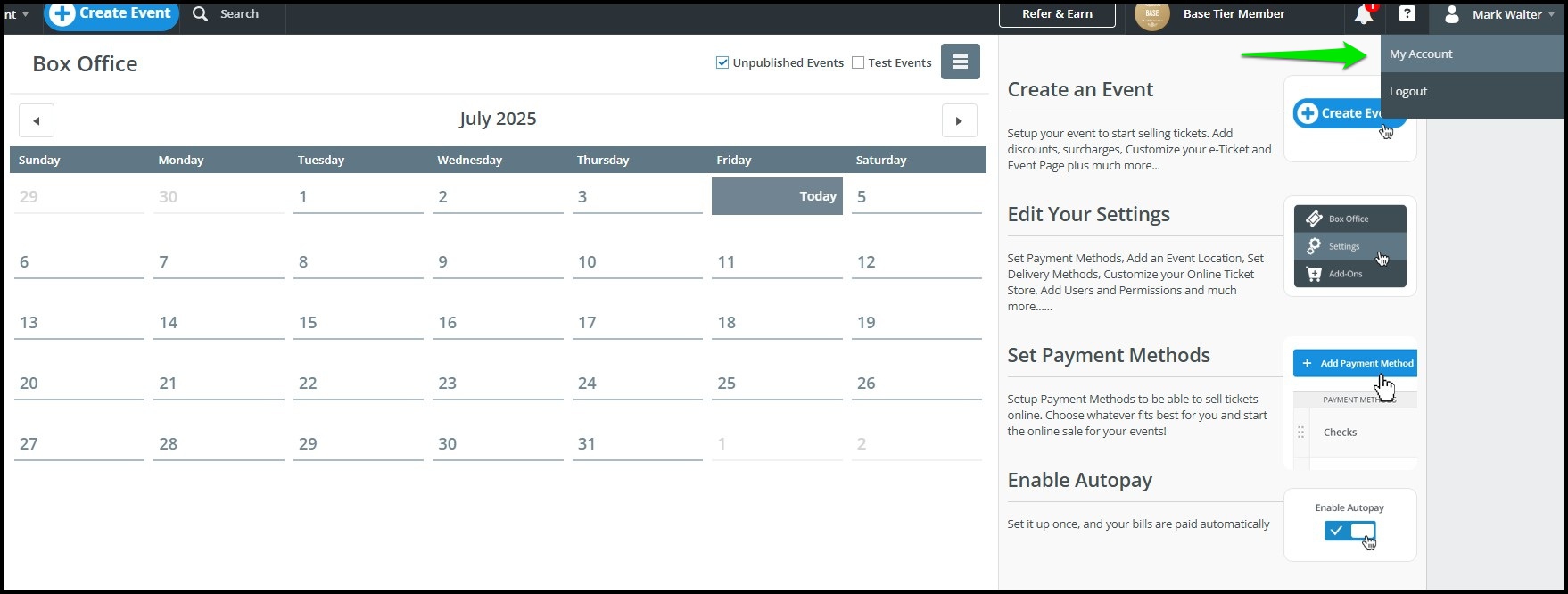Screen dimensions: 1568x594
Task: Select July 14 on the calendar
Action: tap(219, 323)
